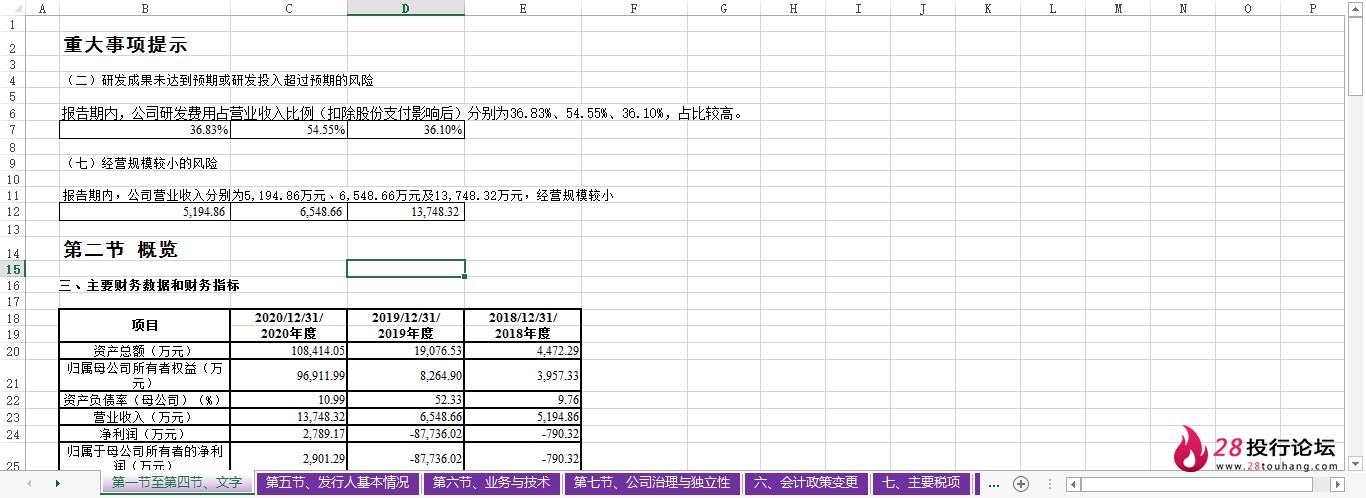1366x498 pixels.
Task: Click header cell 2018/12/31/ 2018年度
Action: (x=523, y=326)
